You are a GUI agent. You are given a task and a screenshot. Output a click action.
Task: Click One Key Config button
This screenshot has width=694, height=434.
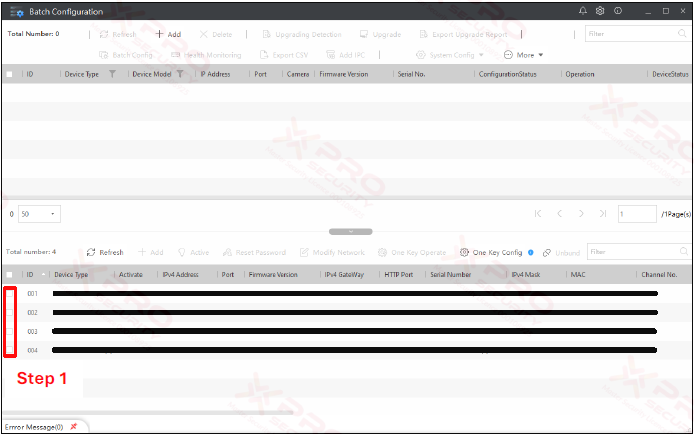pos(491,253)
